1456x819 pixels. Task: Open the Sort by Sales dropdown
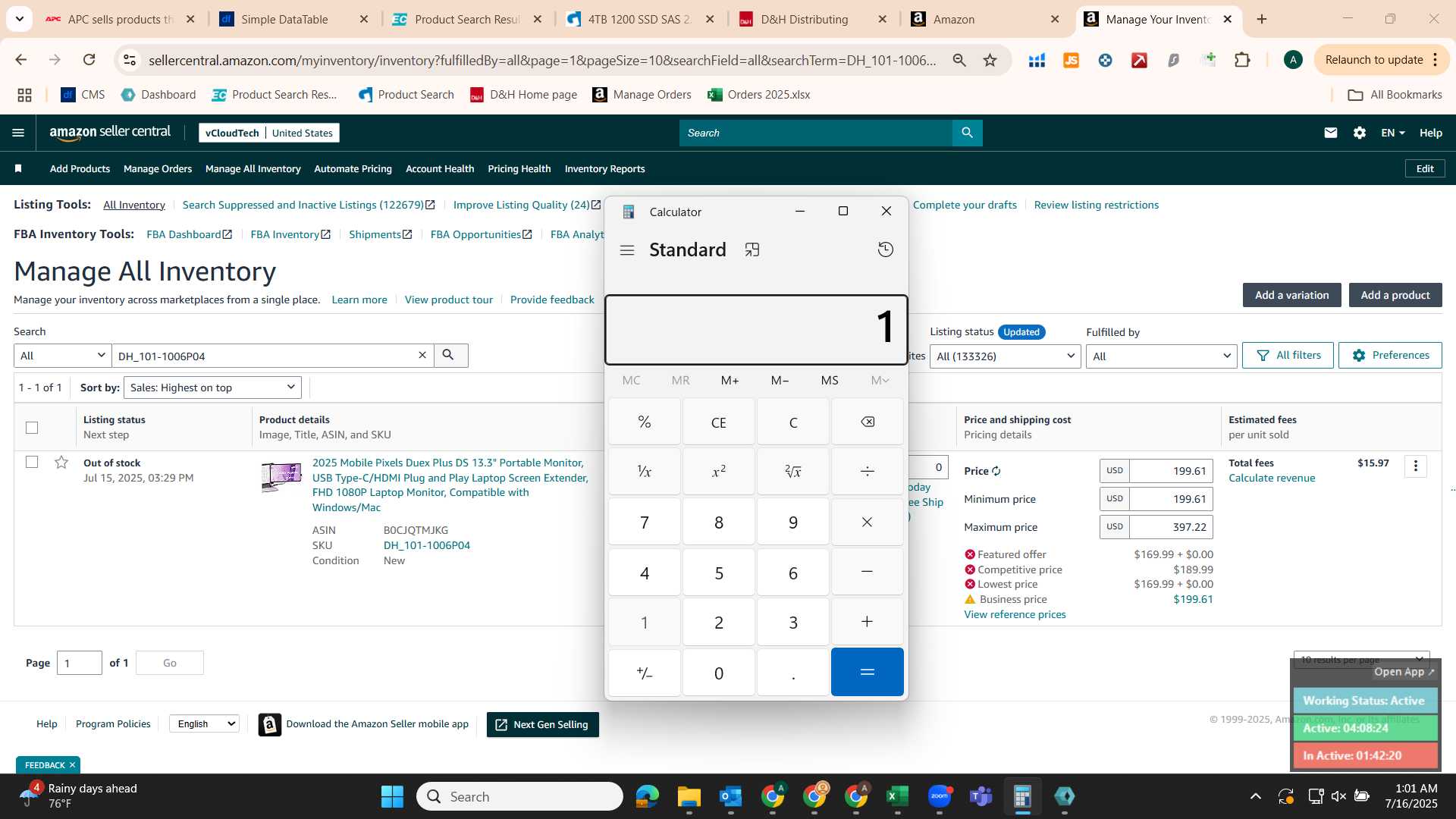[212, 388]
